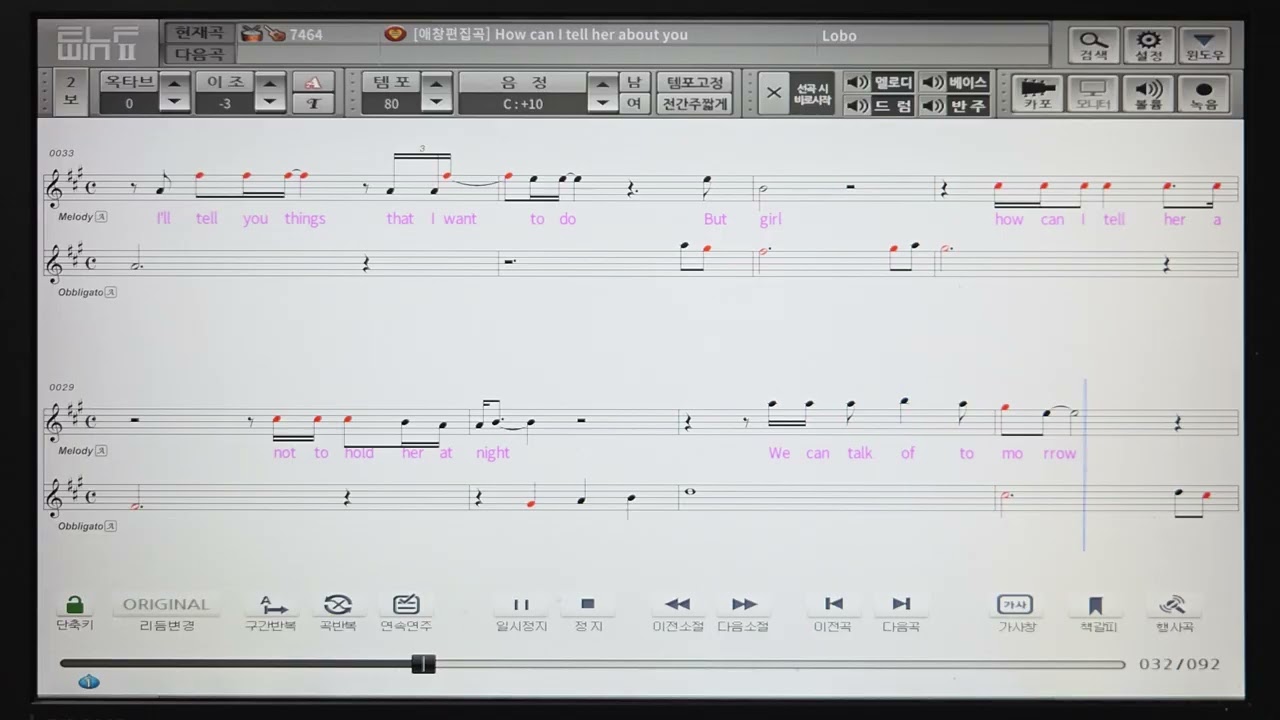The width and height of the screenshot is (1280, 720).
Task: Stop playback with 정지
Action: coord(588,613)
